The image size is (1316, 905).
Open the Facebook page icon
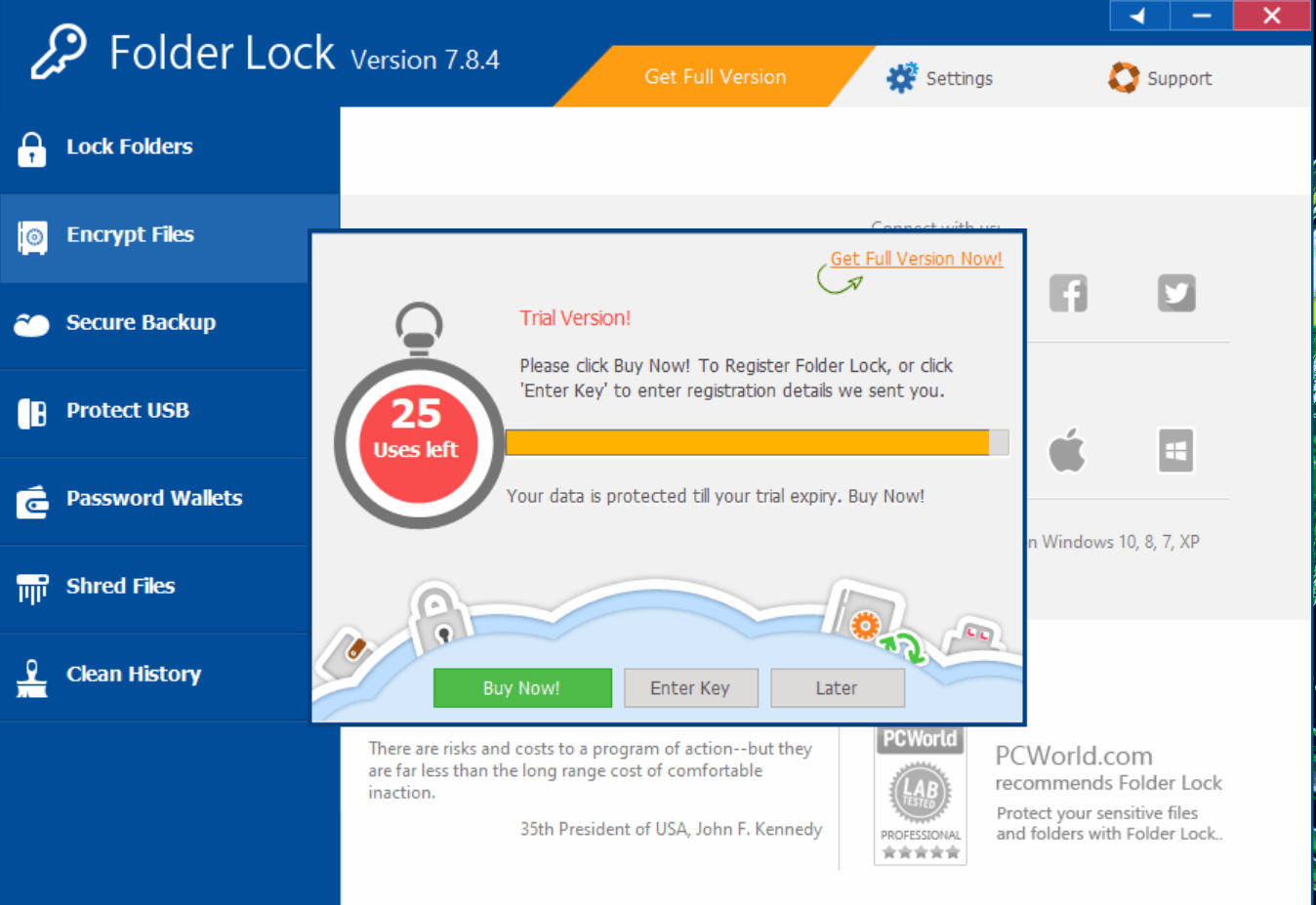point(1068,293)
